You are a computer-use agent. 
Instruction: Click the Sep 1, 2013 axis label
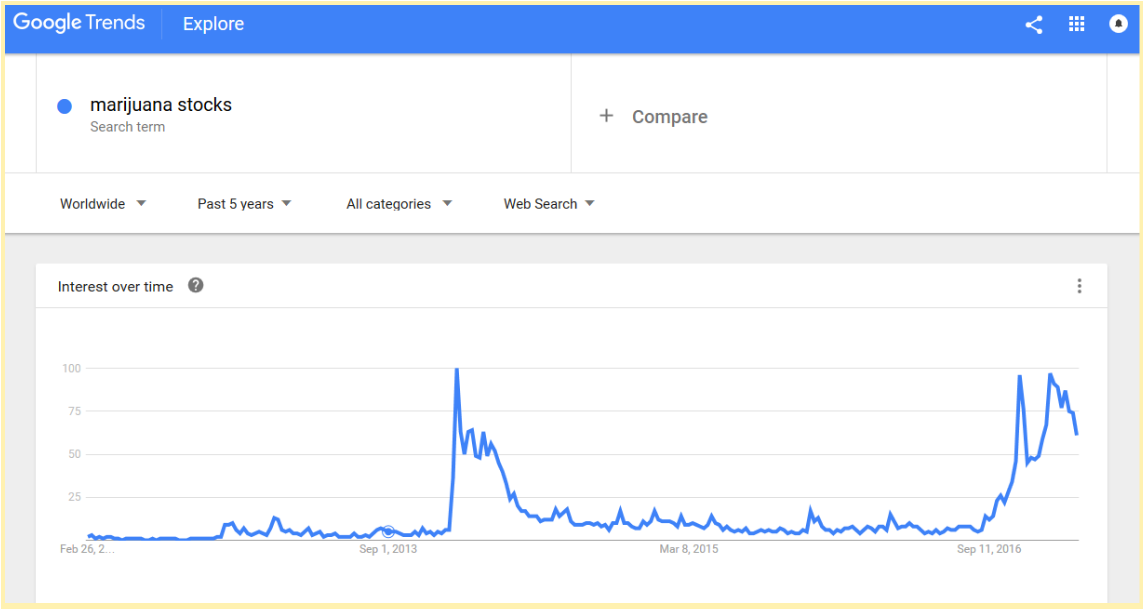389,549
